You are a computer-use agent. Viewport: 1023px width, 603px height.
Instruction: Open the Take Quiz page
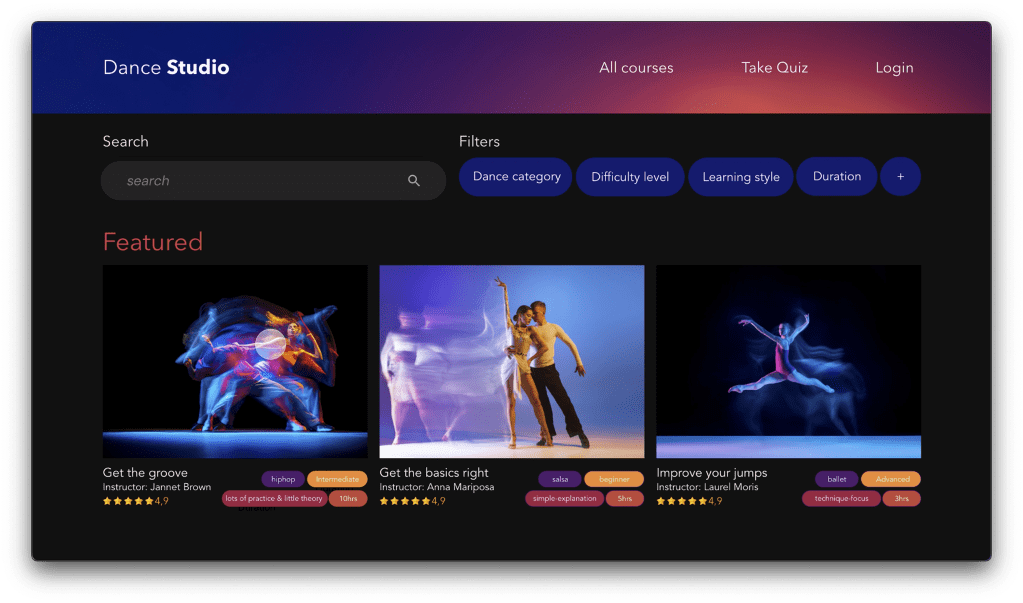click(774, 68)
